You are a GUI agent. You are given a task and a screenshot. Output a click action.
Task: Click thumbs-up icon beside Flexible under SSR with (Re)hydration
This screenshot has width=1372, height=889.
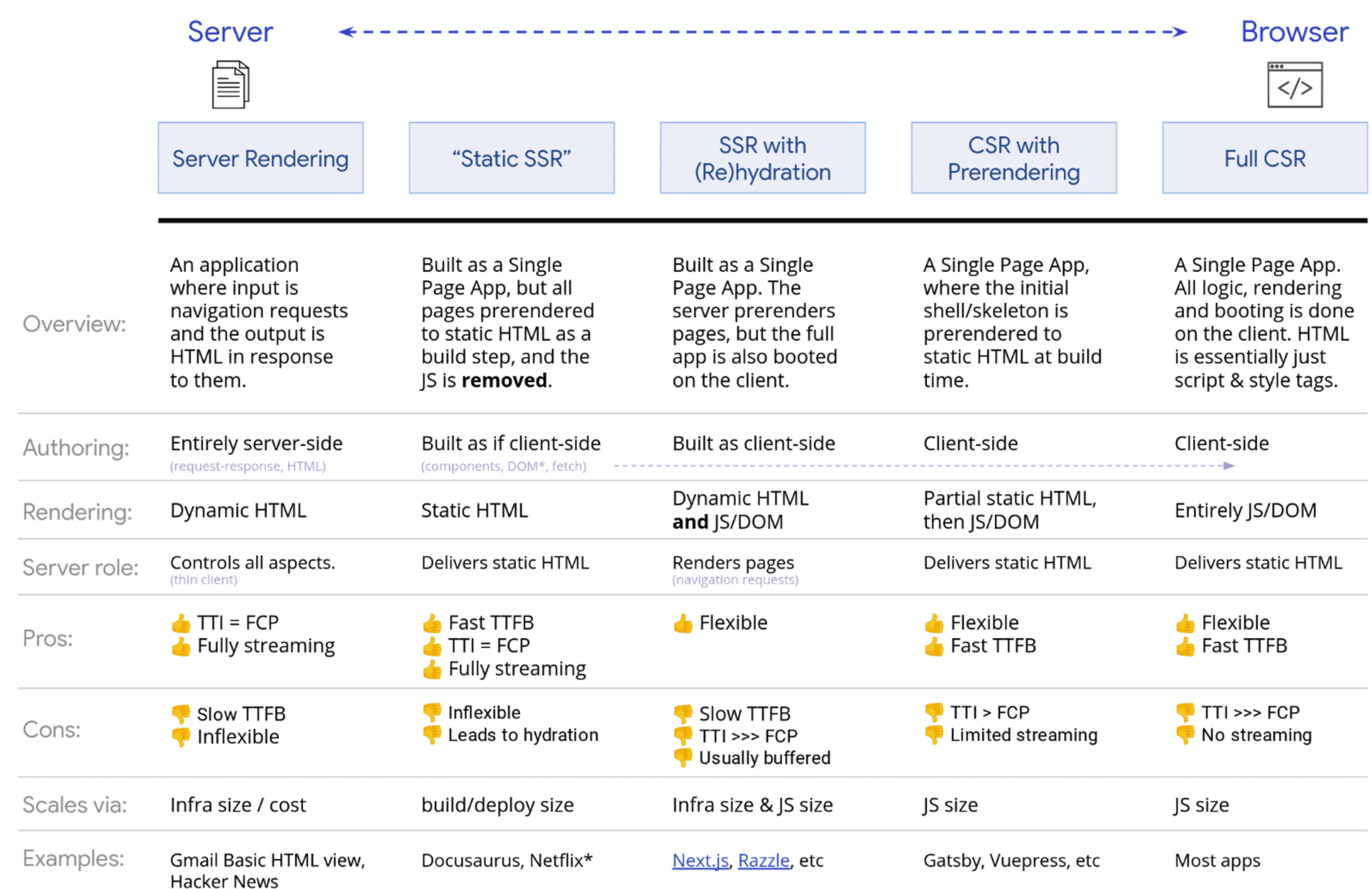(x=683, y=623)
